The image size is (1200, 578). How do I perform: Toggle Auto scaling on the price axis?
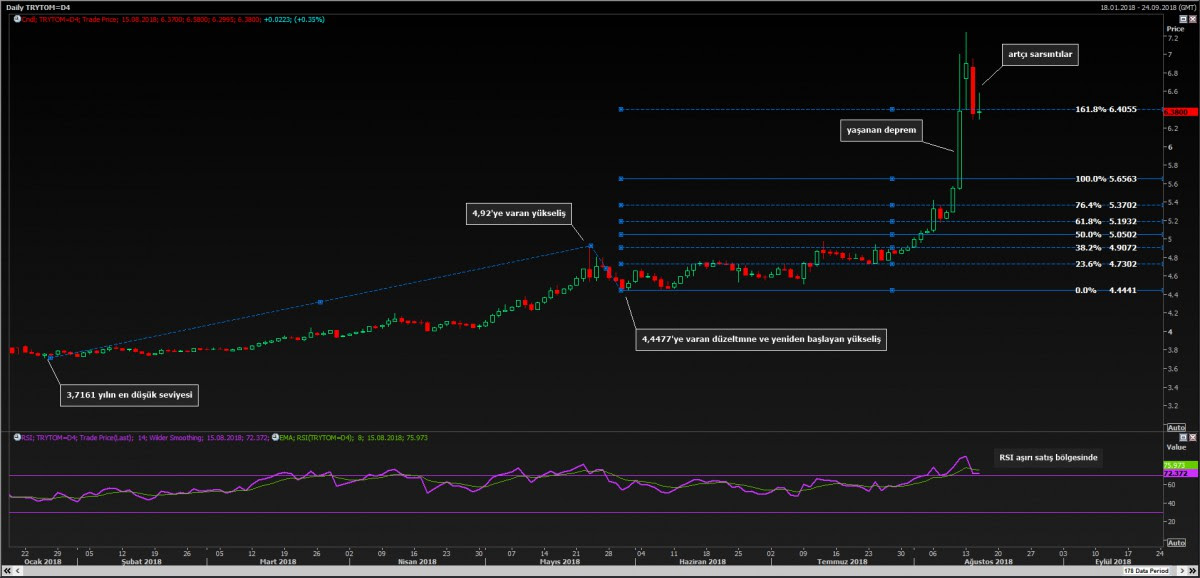(x=1175, y=428)
